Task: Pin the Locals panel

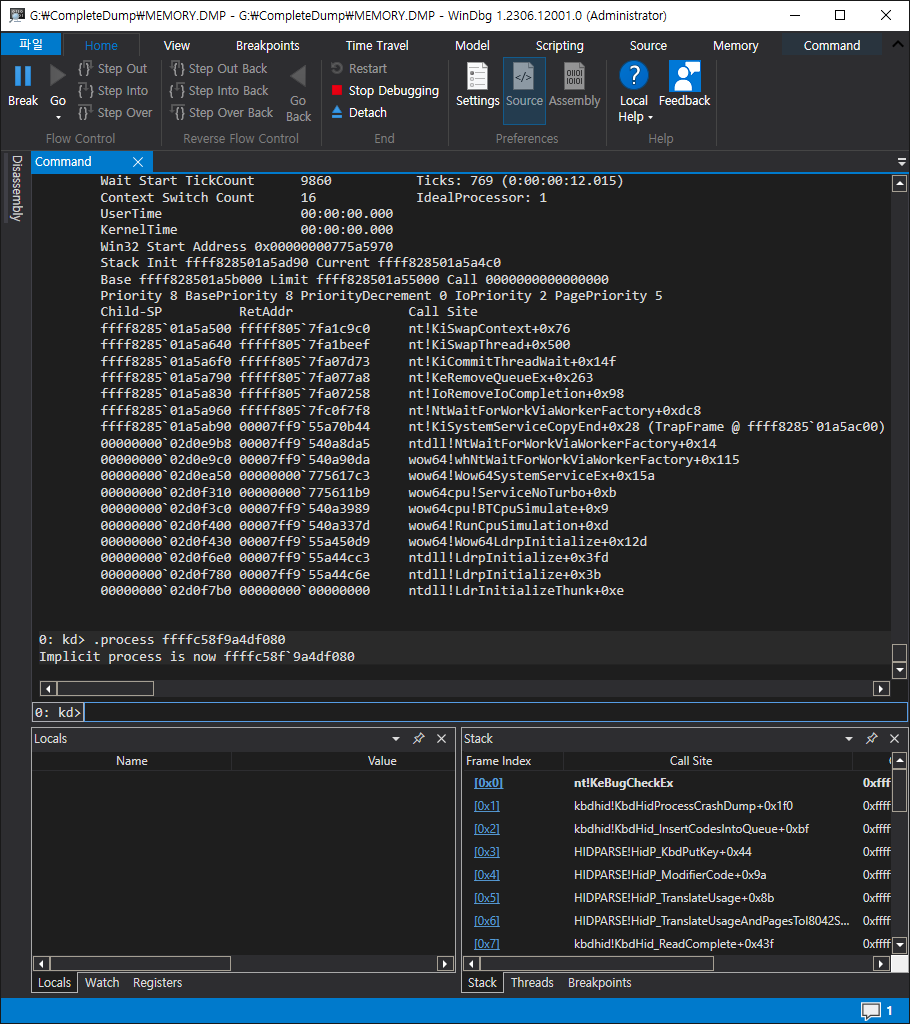Action: tap(418, 738)
